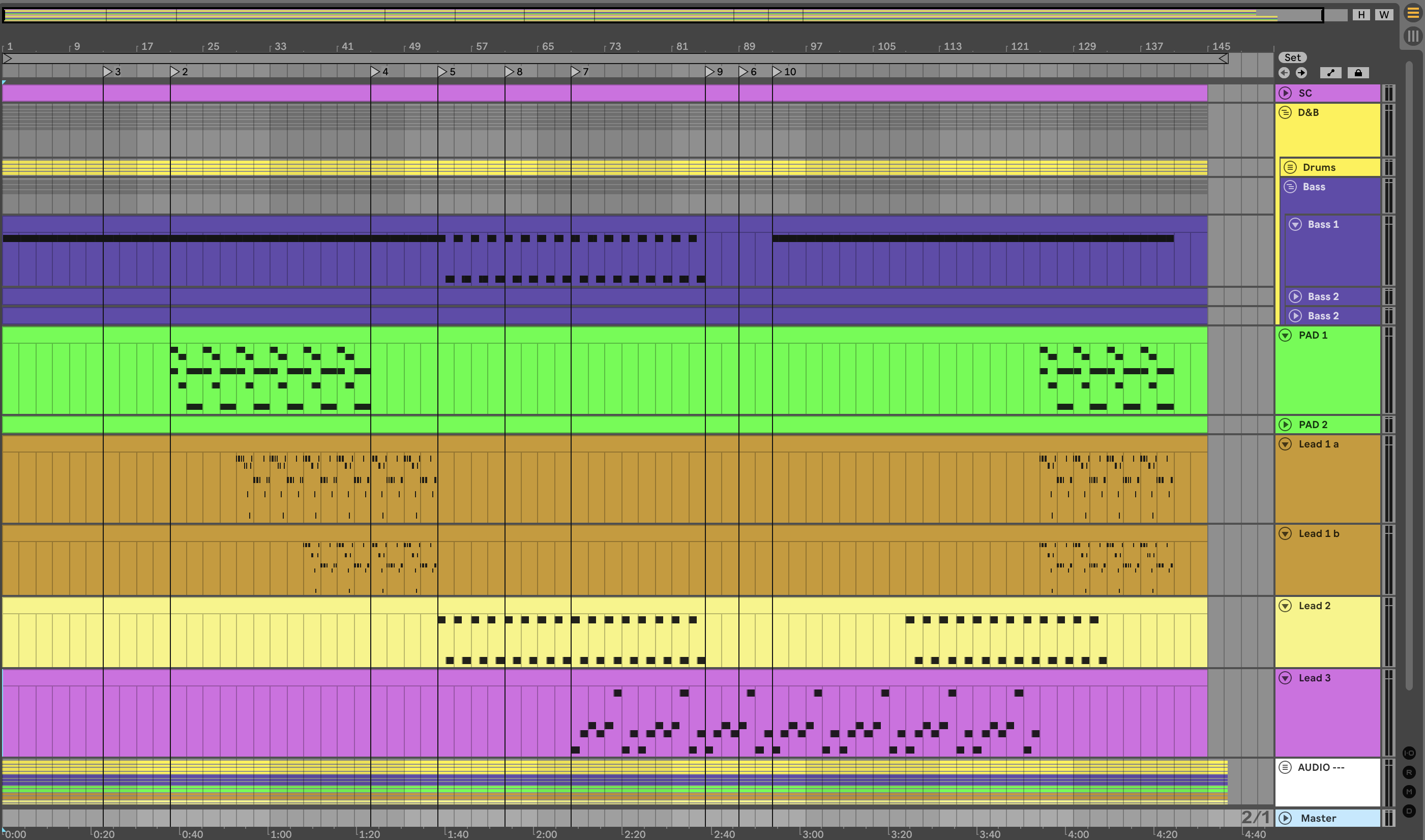Switch to Arrangement view with horizontal-lines icon
The height and width of the screenshot is (840, 1425).
(1413, 14)
